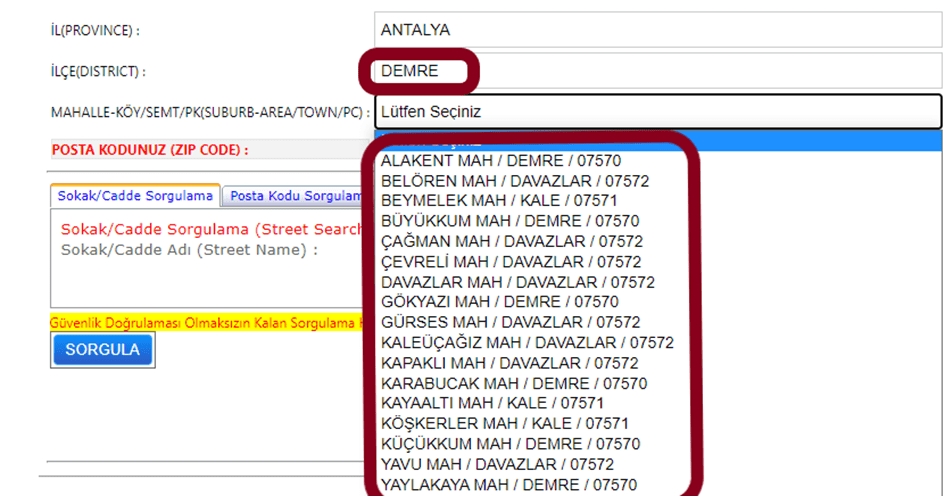Choose YAYLAKAYA MAH / DEMRE / 07570
Viewport: 945px width, 496px height.
(x=508, y=485)
